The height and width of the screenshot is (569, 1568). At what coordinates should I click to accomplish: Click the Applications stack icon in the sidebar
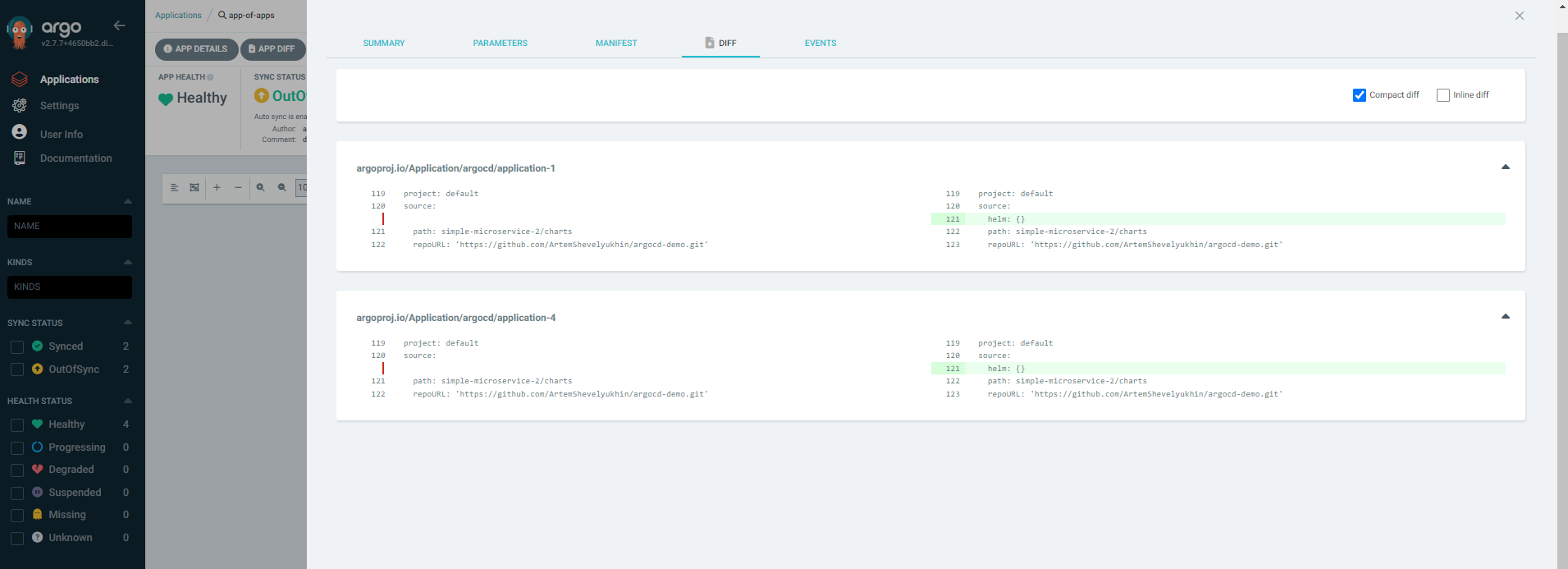20,80
